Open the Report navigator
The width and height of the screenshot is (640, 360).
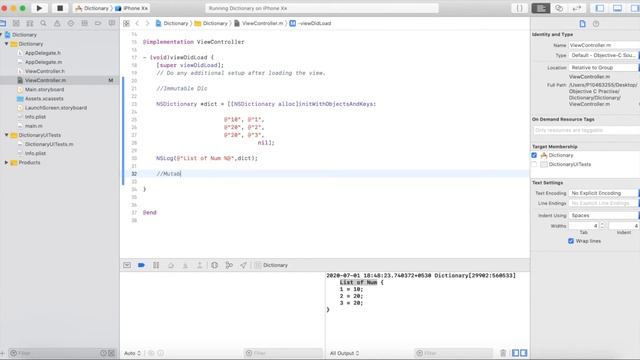[x=112, y=23]
